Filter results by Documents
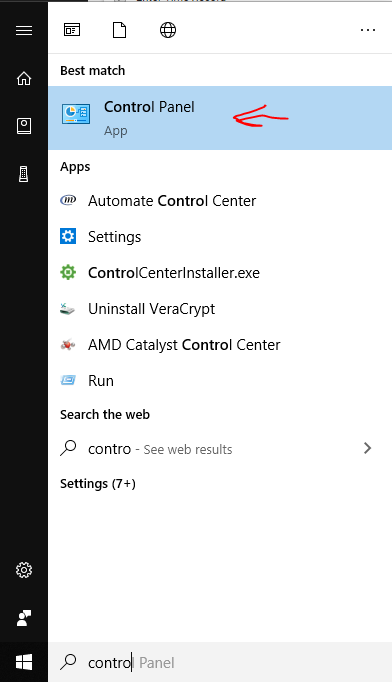 pos(119,30)
